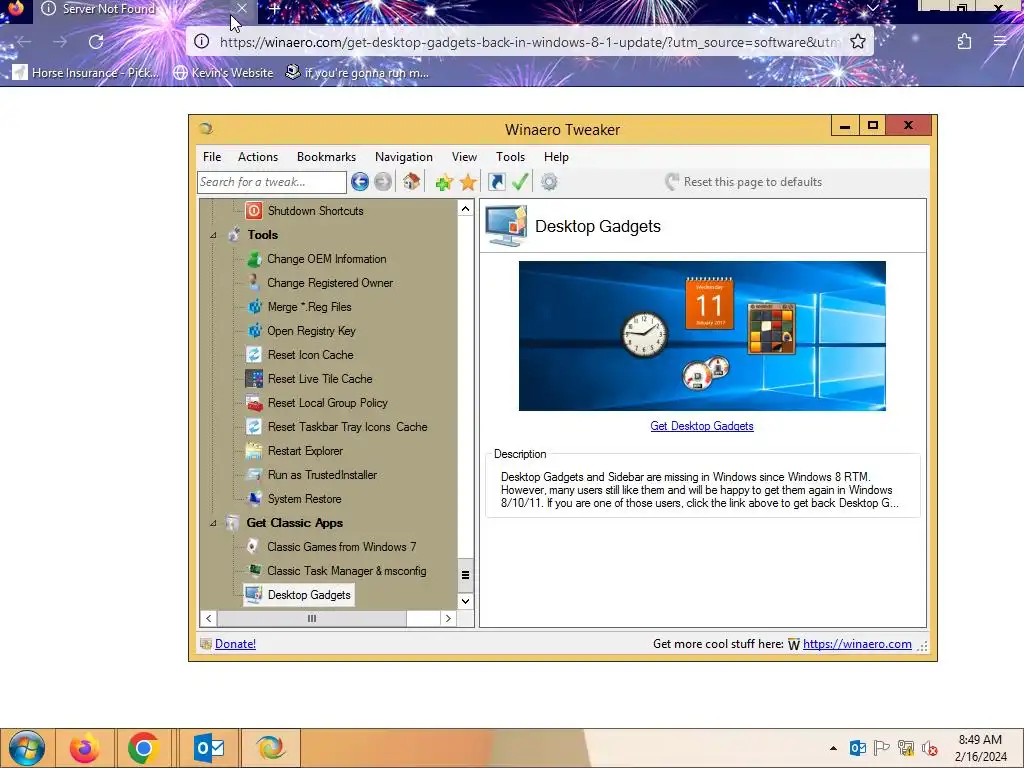Open the Bookmarks menu

327,157
